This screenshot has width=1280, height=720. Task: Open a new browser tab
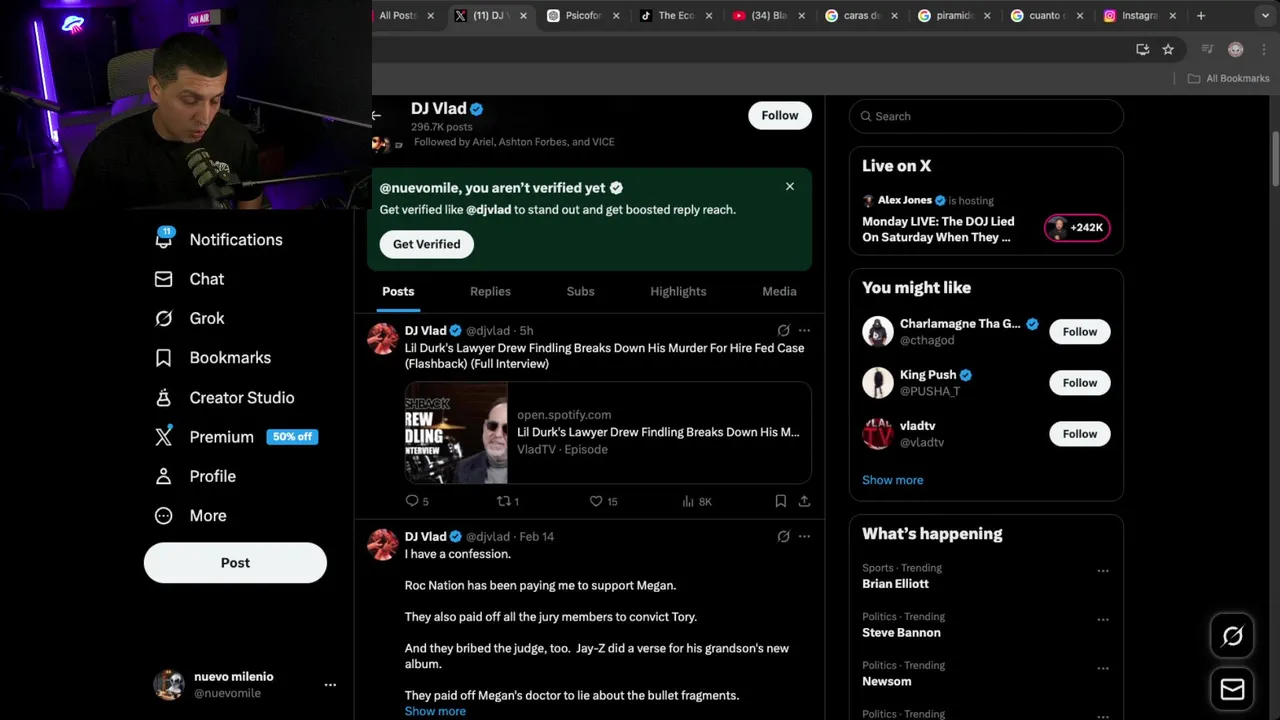tap(1201, 15)
